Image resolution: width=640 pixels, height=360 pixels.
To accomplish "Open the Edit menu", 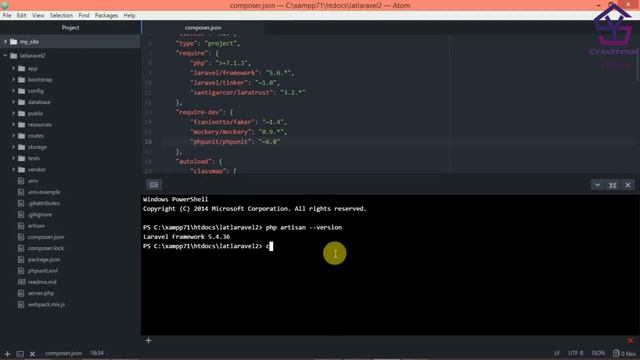I will (22, 16).
